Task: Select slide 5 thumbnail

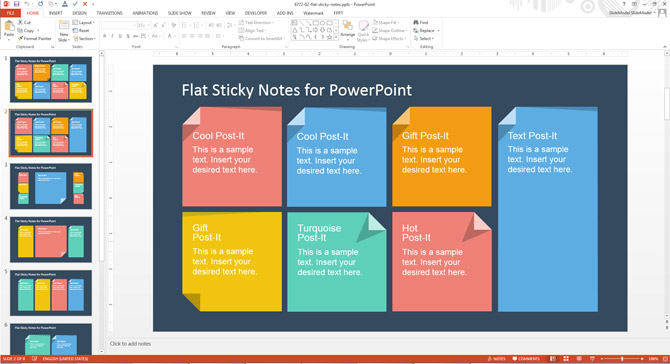Action: (x=51, y=293)
